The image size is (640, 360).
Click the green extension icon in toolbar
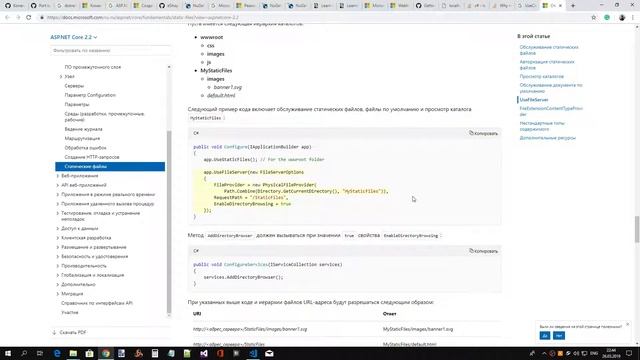coord(607,18)
